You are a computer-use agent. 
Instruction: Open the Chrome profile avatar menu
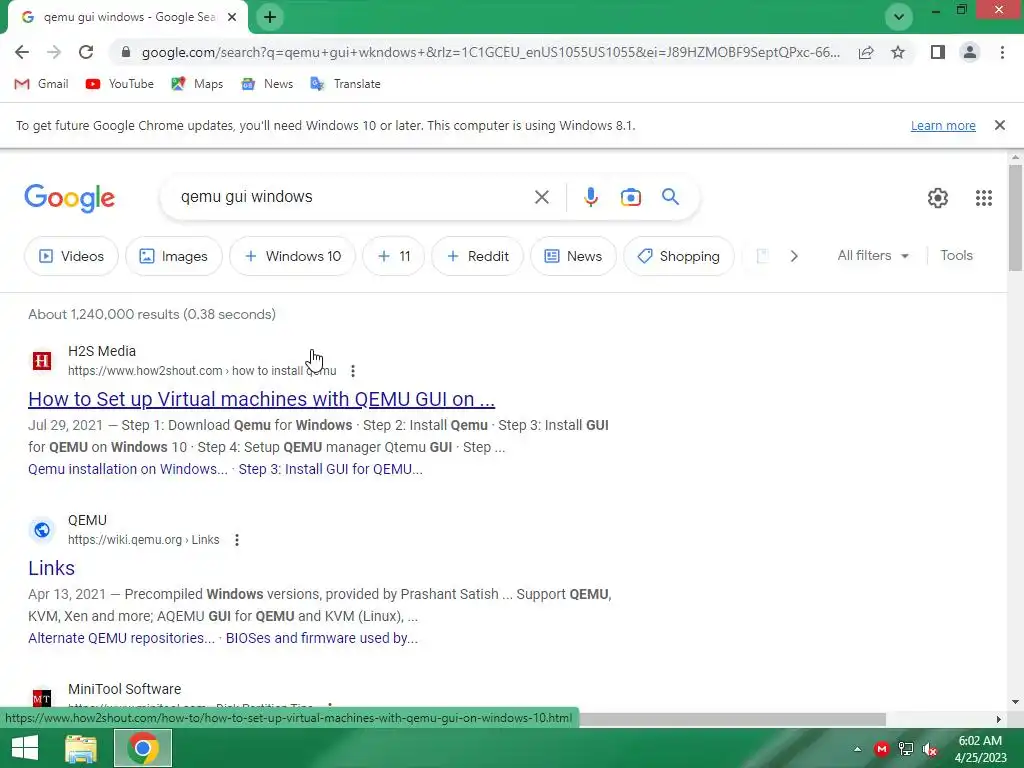[970, 52]
